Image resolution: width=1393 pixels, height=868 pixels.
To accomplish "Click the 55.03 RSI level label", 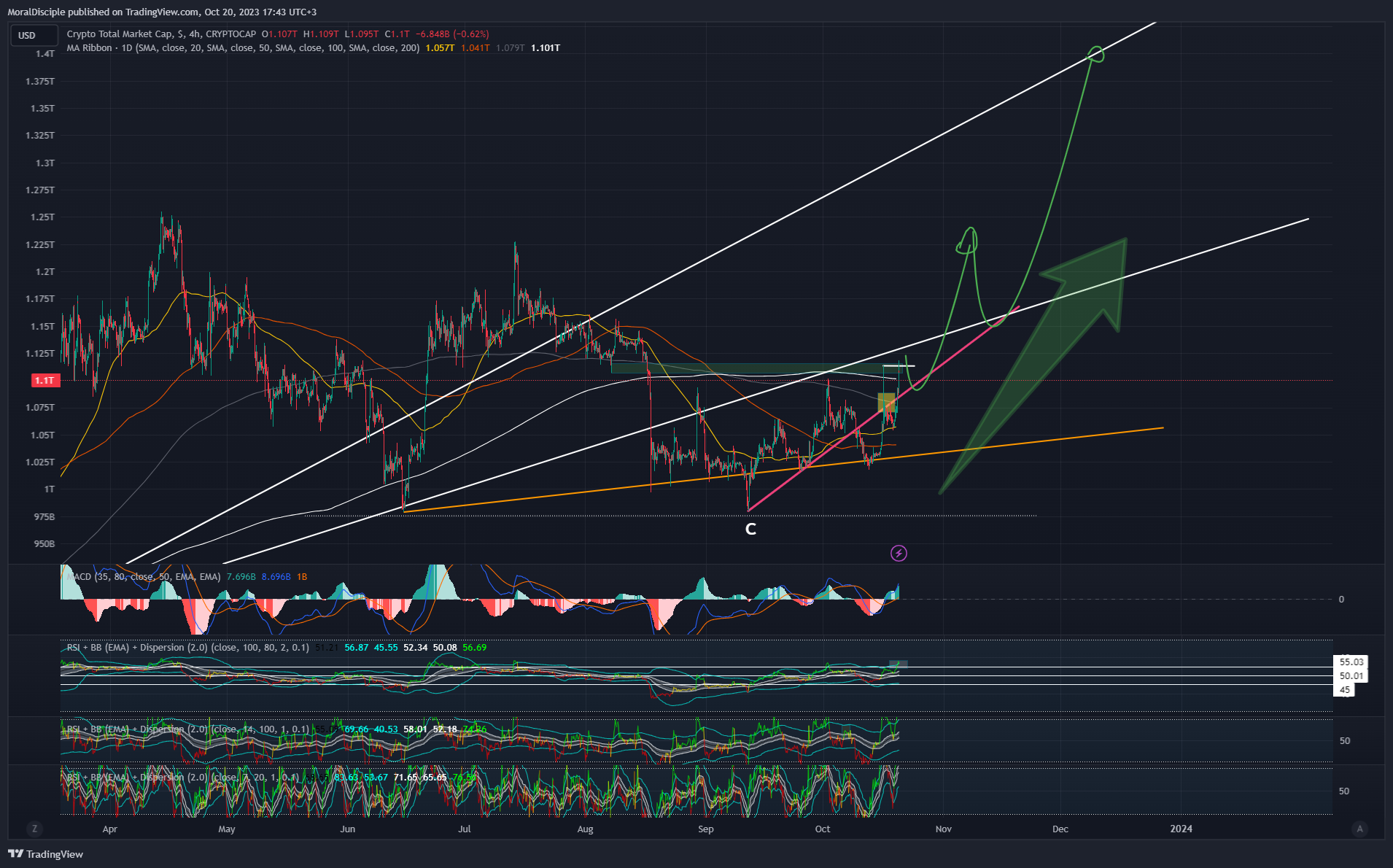I will tap(1351, 662).
